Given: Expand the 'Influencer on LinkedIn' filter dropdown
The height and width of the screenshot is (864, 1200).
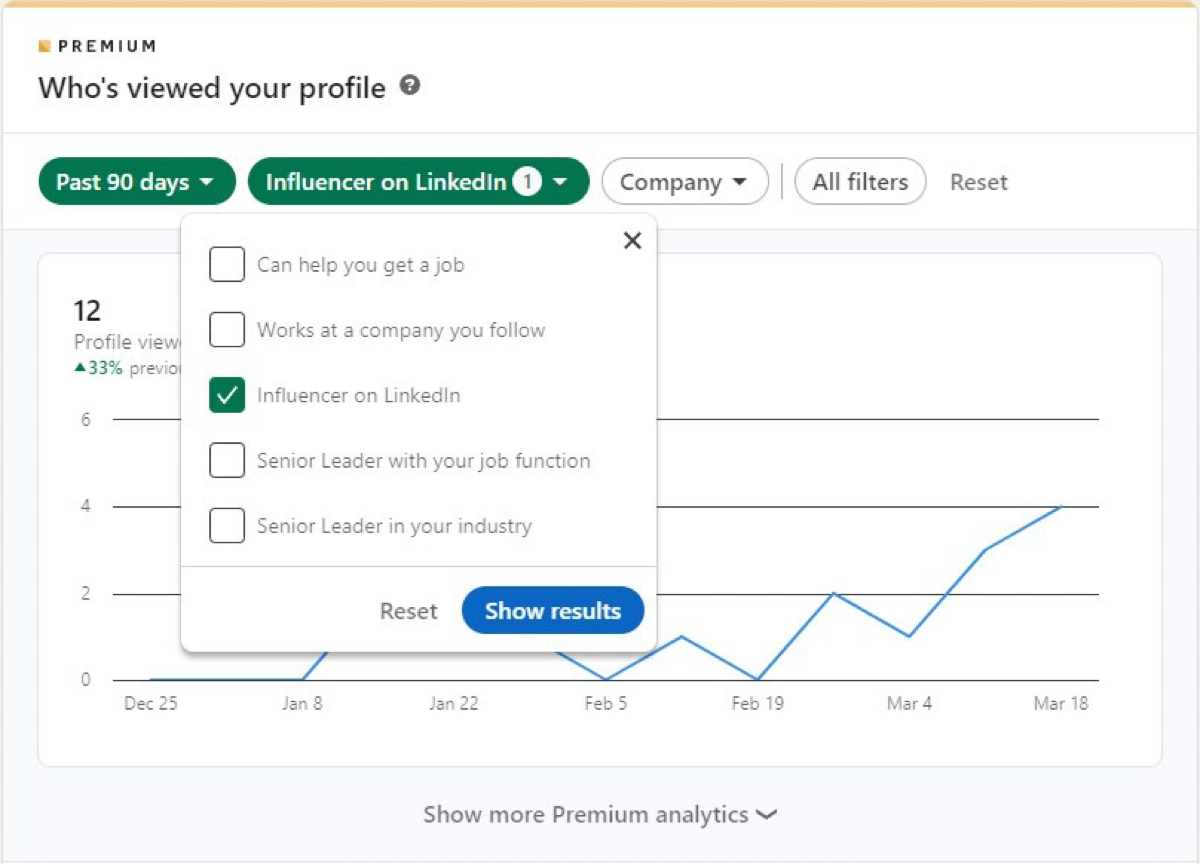Looking at the screenshot, I should click(418, 182).
